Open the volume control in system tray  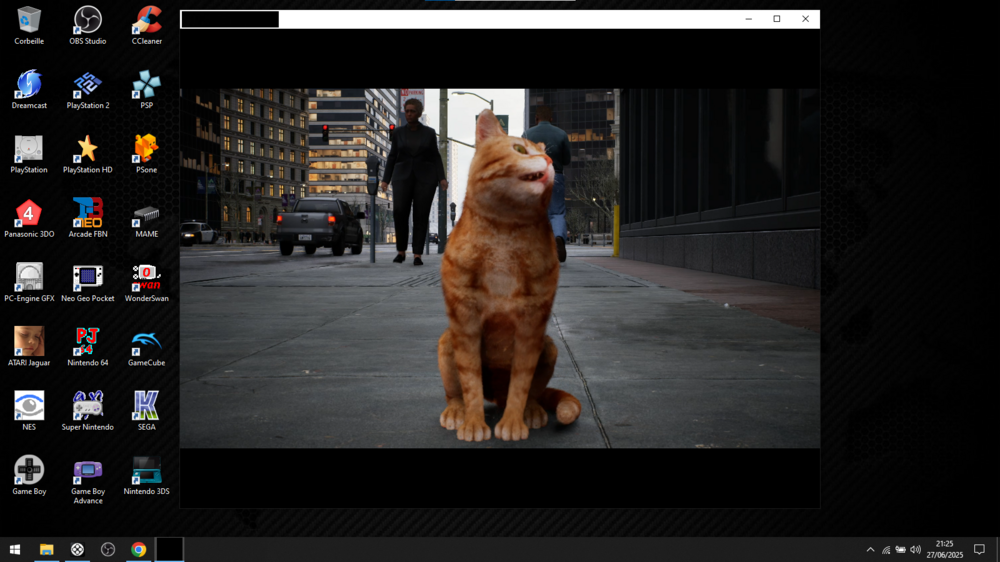tap(915, 549)
